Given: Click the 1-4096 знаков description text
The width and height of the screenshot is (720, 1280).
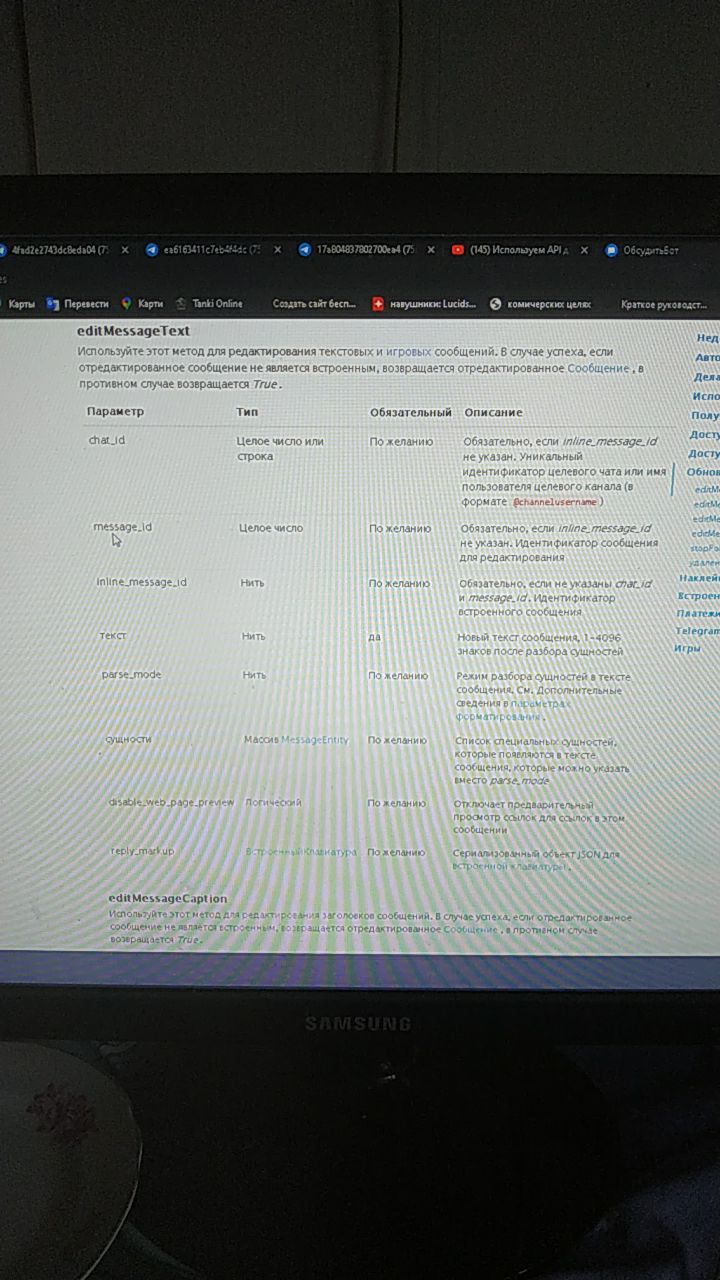Looking at the screenshot, I should (x=539, y=644).
